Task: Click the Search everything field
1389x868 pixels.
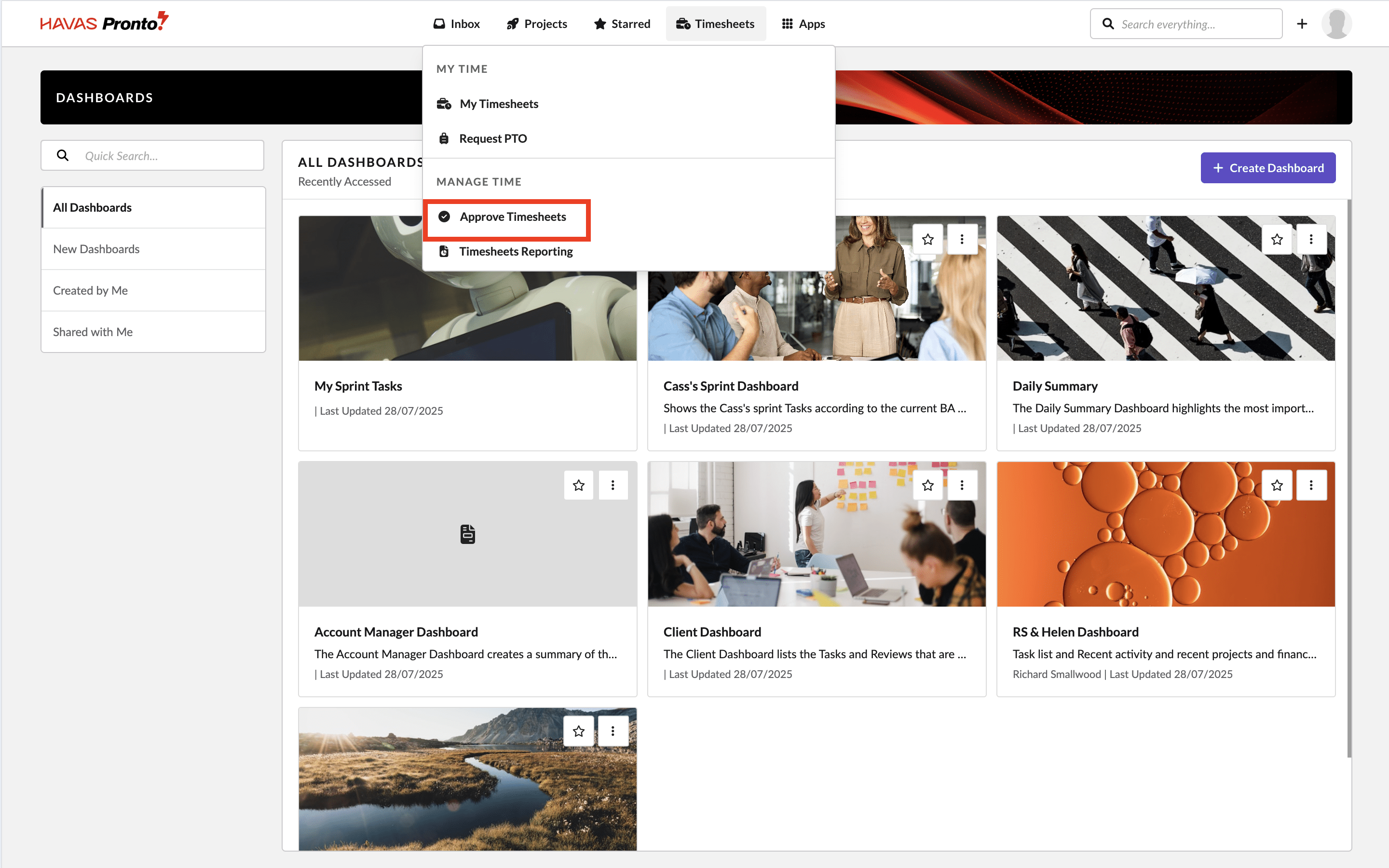Action: point(1186,24)
